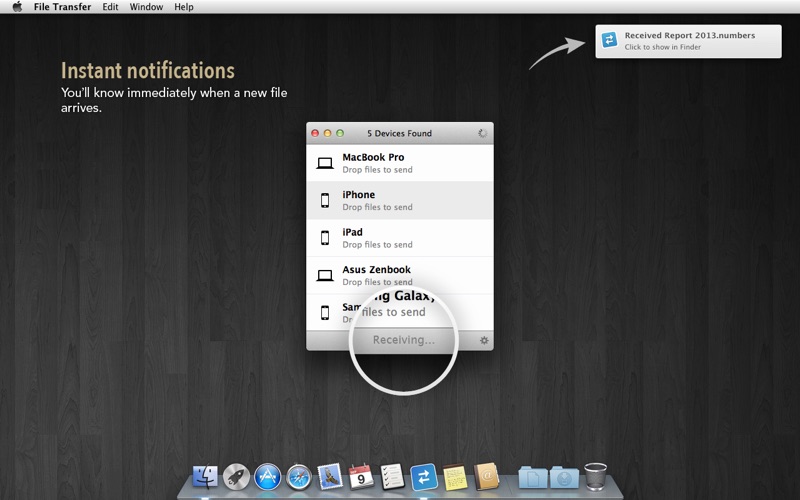Image resolution: width=800 pixels, height=500 pixels.
Task: Open Finder from the Dock
Action: [x=205, y=477]
